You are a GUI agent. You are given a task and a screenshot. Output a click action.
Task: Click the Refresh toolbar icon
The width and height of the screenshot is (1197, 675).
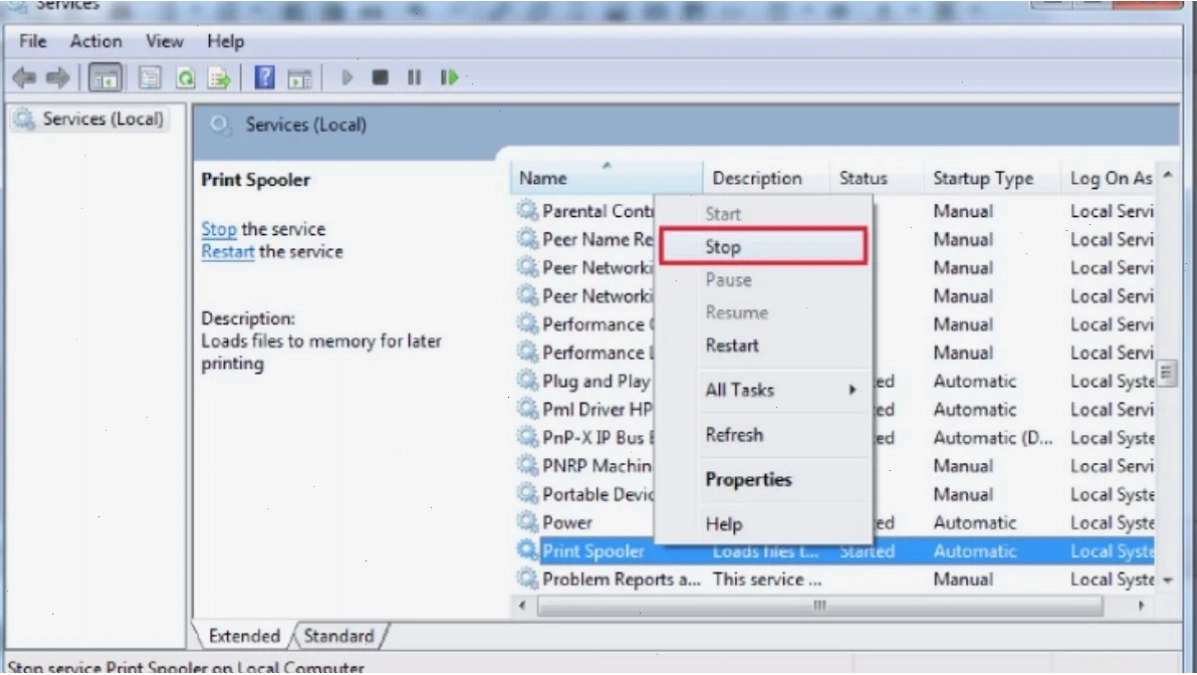(186, 78)
